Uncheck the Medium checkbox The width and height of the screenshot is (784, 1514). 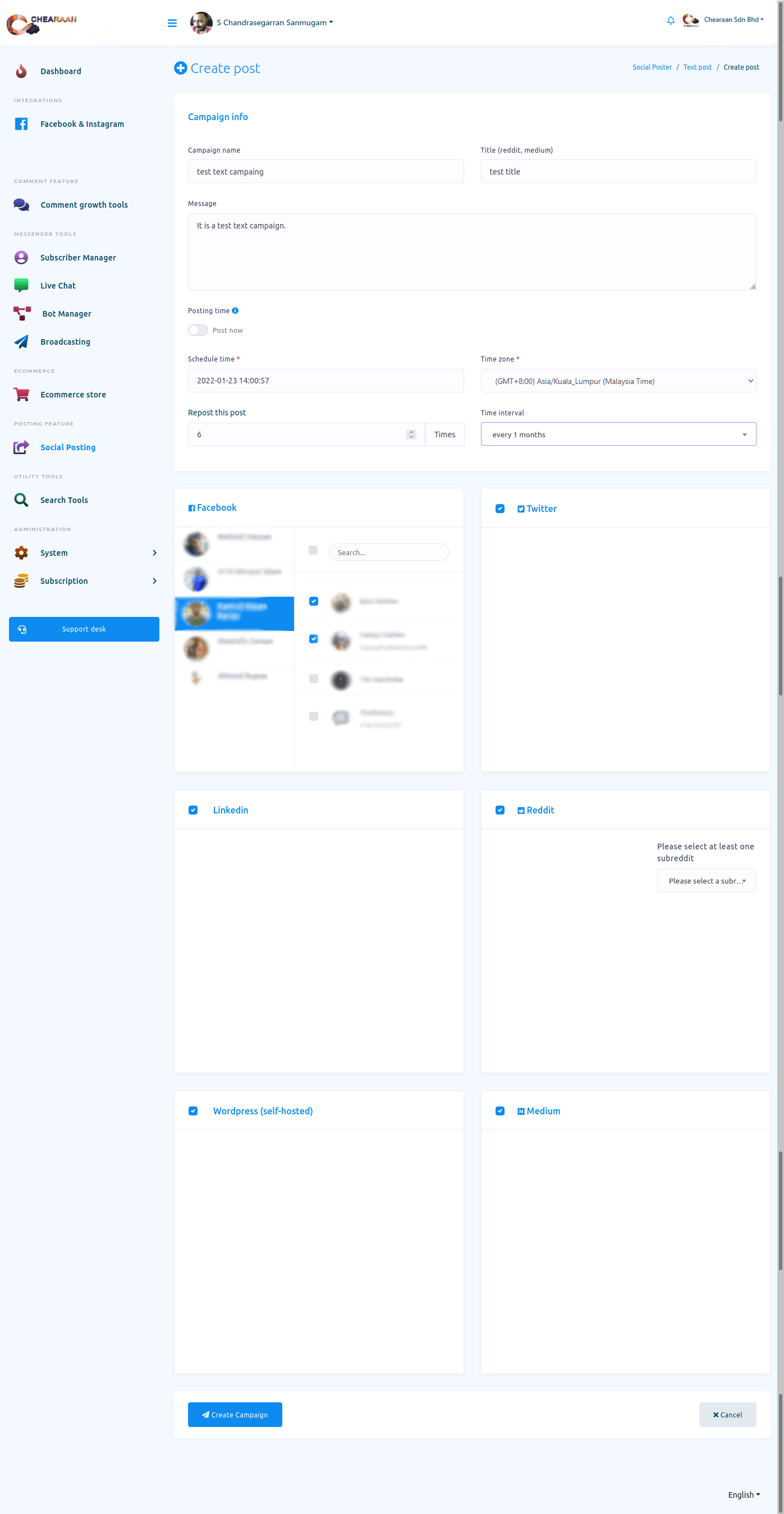(x=499, y=1111)
